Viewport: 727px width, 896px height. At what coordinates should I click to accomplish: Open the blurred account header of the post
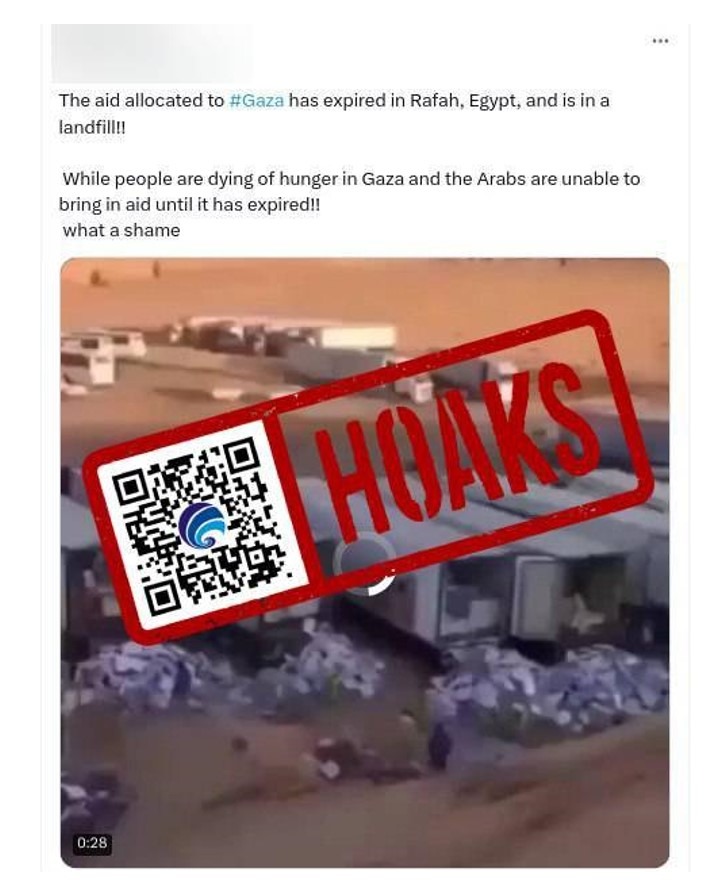151,53
